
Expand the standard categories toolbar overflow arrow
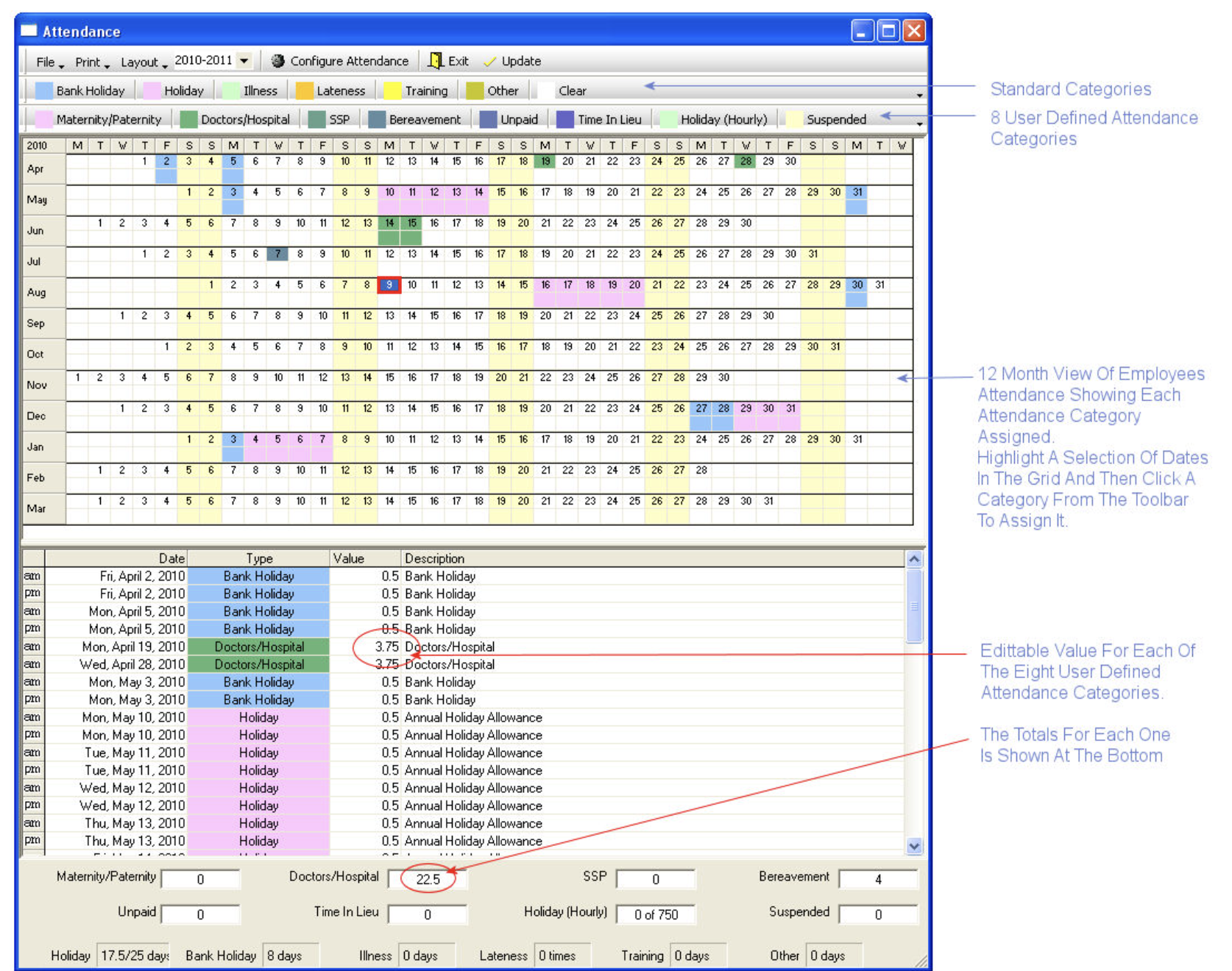tap(919, 95)
